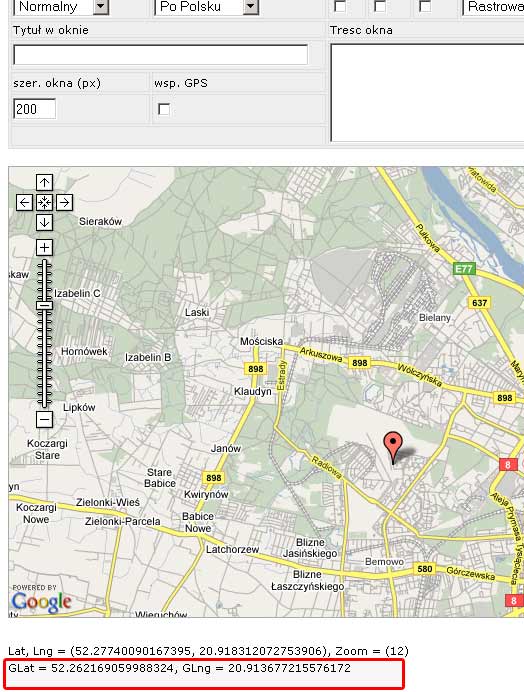The height and width of the screenshot is (692, 524).
Task: Click the Izabelin C label on the map
Action: click(77, 293)
